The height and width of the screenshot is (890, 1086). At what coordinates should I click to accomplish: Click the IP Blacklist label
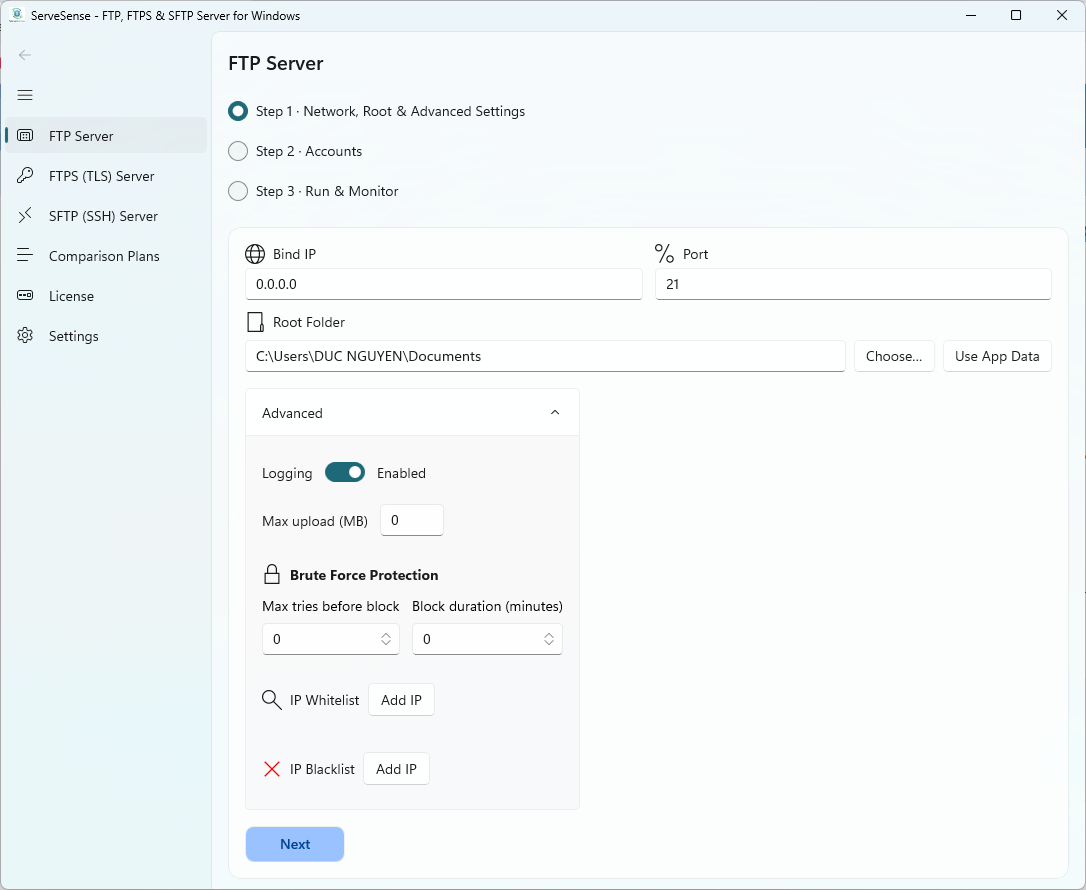point(322,769)
